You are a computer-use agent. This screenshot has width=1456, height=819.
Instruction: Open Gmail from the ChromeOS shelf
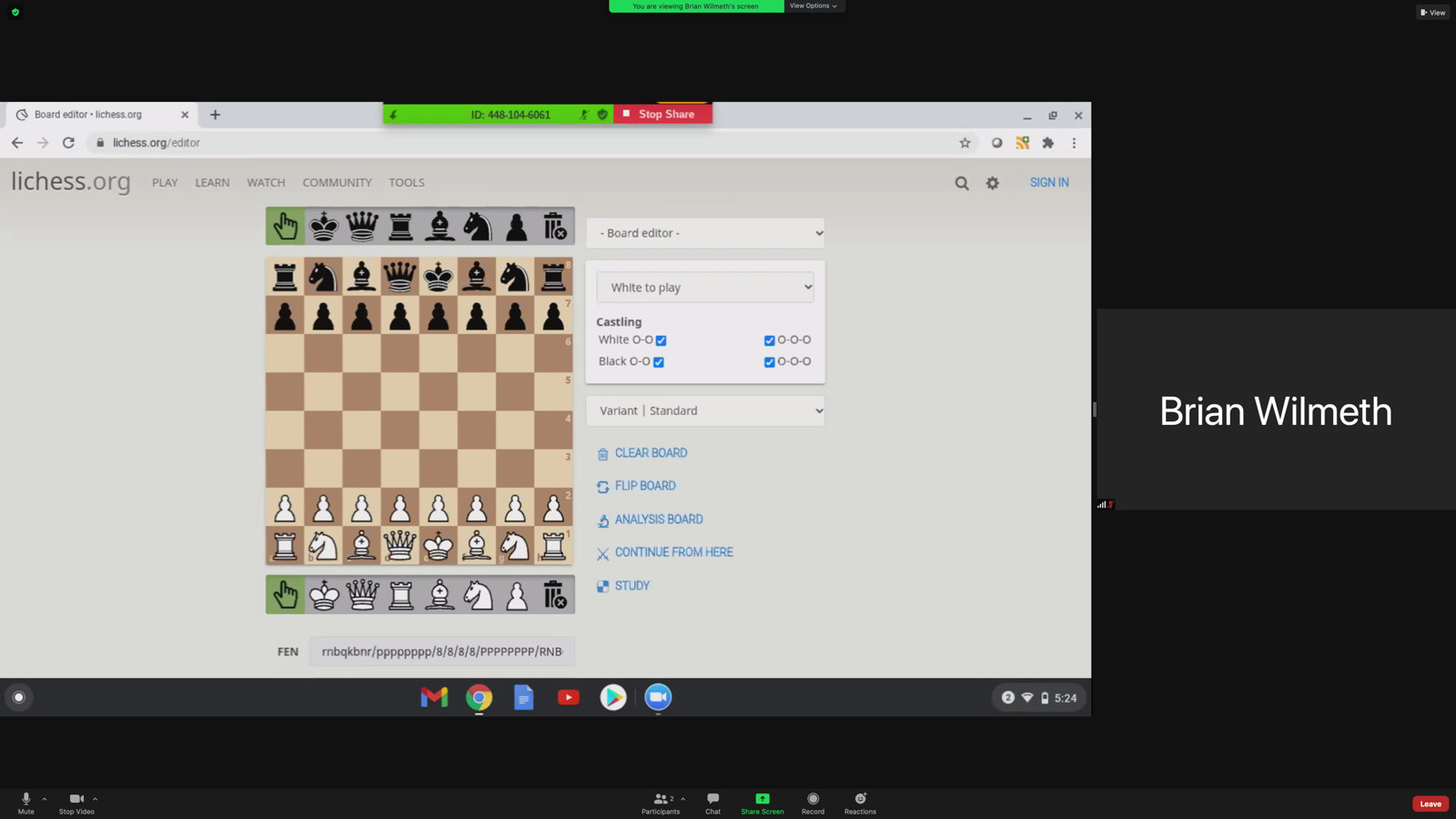click(433, 697)
